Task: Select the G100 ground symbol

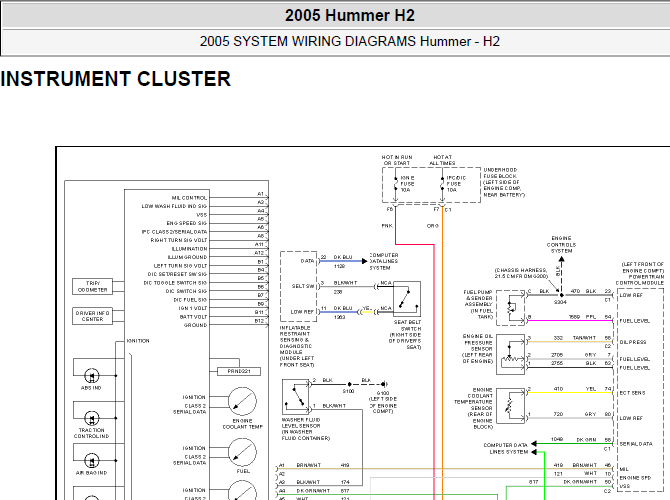Action: pyautogui.click(x=384, y=384)
